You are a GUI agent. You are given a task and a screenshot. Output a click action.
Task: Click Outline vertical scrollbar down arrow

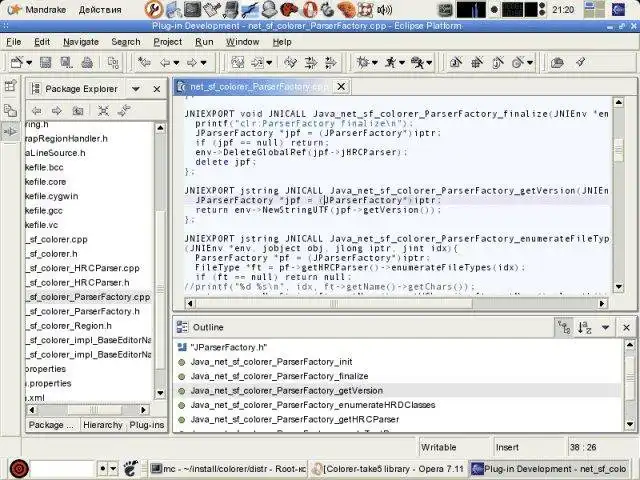pyautogui.click(x=630, y=424)
